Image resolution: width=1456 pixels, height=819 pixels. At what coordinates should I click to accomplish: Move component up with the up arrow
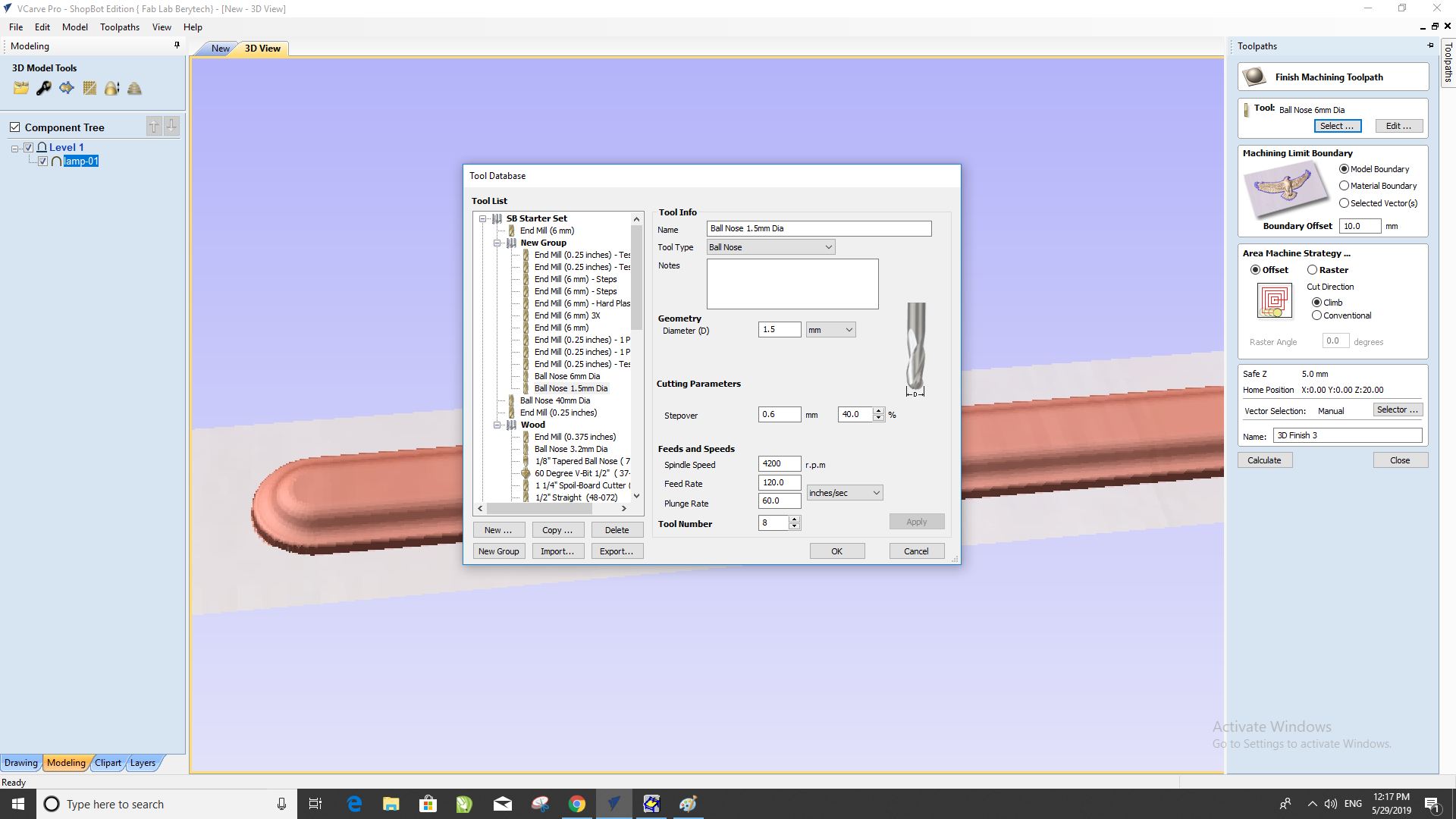pyautogui.click(x=154, y=126)
